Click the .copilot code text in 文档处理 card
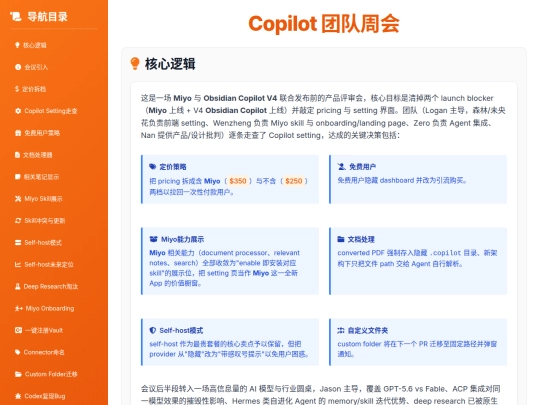 pos(445,253)
